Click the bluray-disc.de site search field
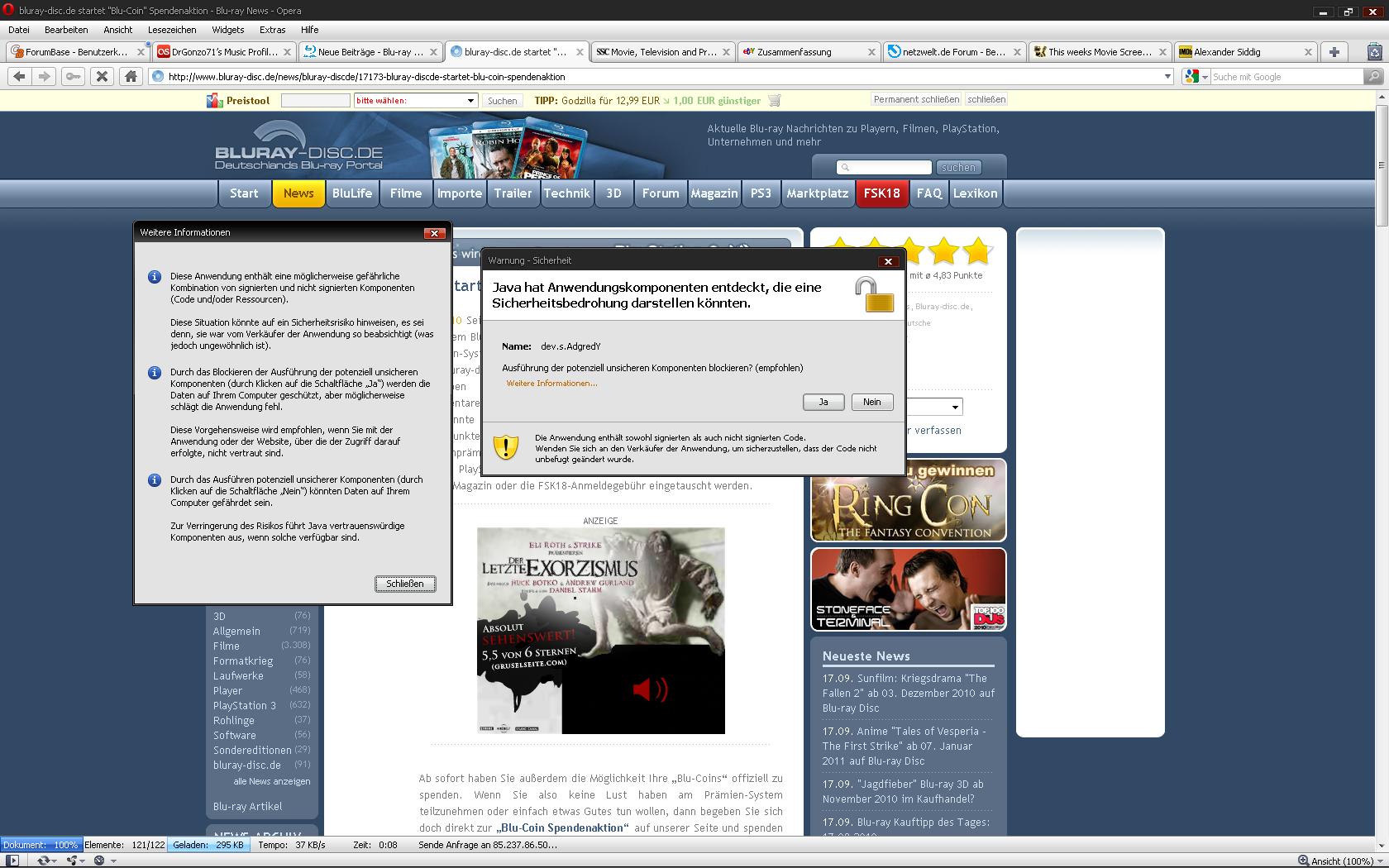 (x=884, y=167)
